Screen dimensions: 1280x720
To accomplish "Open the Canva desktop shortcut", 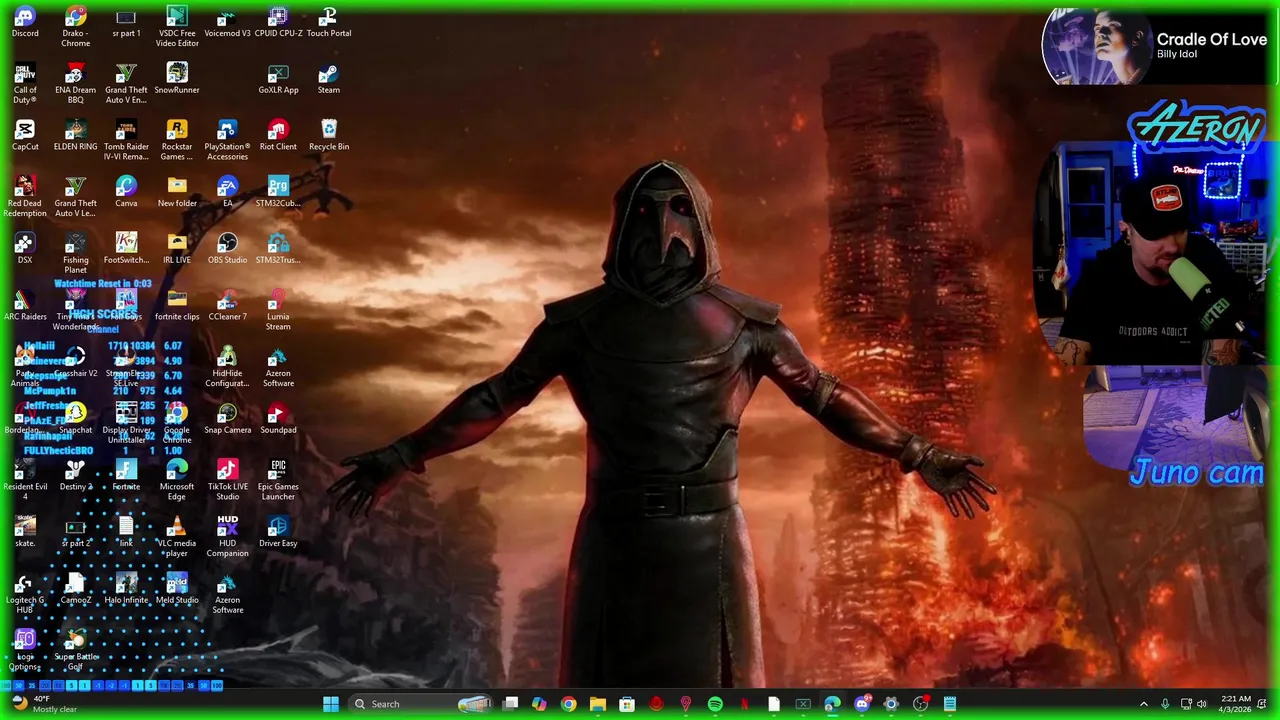I will (x=126, y=193).
